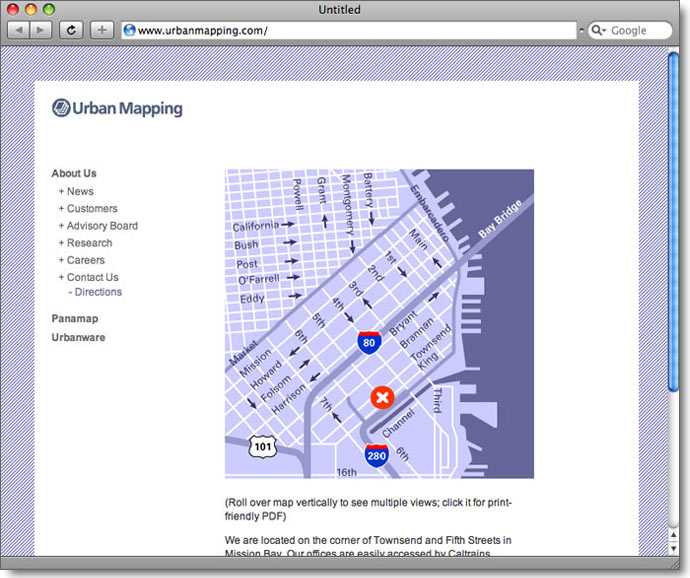Click the Channel label on map
The image size is (690, 578).
pyautogui.click(x=398, y=423)
